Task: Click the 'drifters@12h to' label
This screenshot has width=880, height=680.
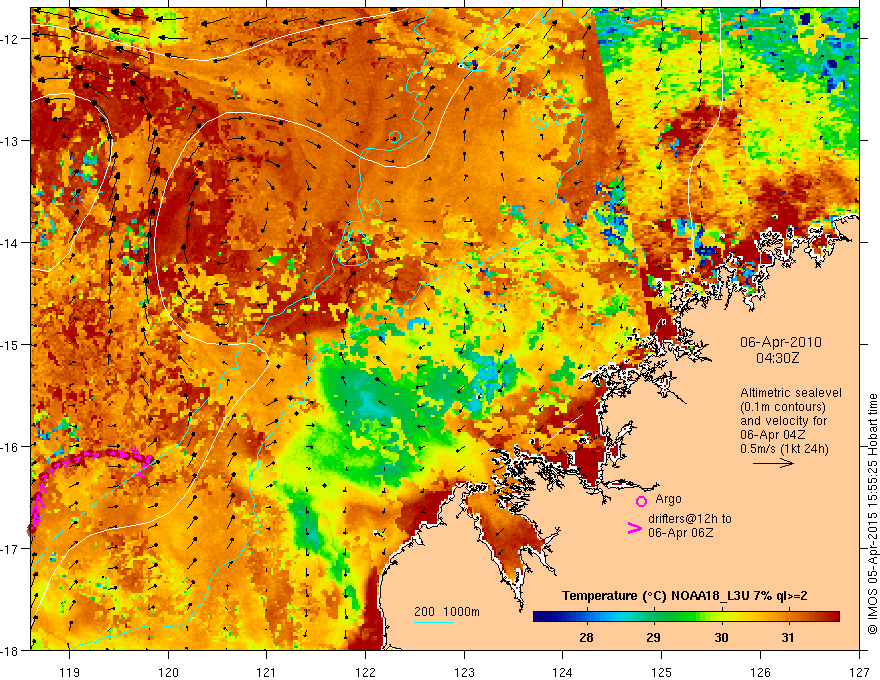Action: [690, 519]
